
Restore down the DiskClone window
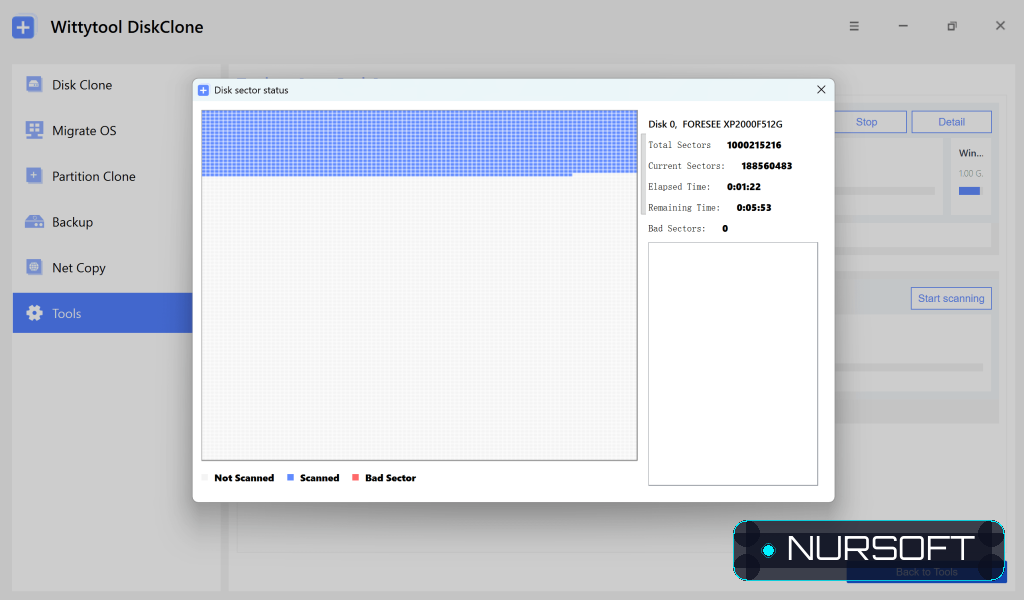(952, 26)
